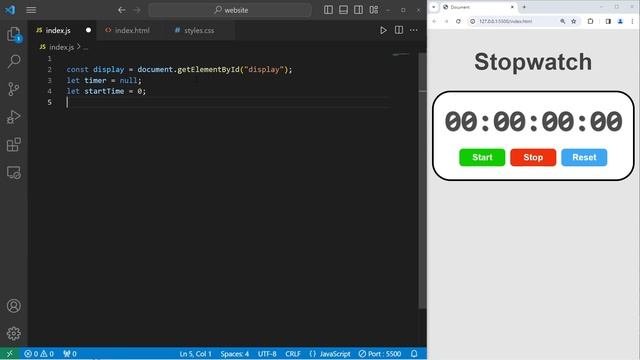Start the stopwatch with green Start button
This screenshot has height=360, width=640.
[482, 158]
